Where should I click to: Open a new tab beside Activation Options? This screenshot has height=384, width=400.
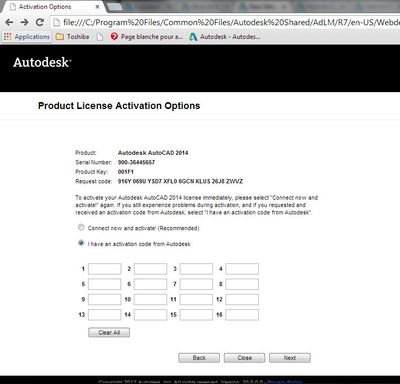[116, 7]
